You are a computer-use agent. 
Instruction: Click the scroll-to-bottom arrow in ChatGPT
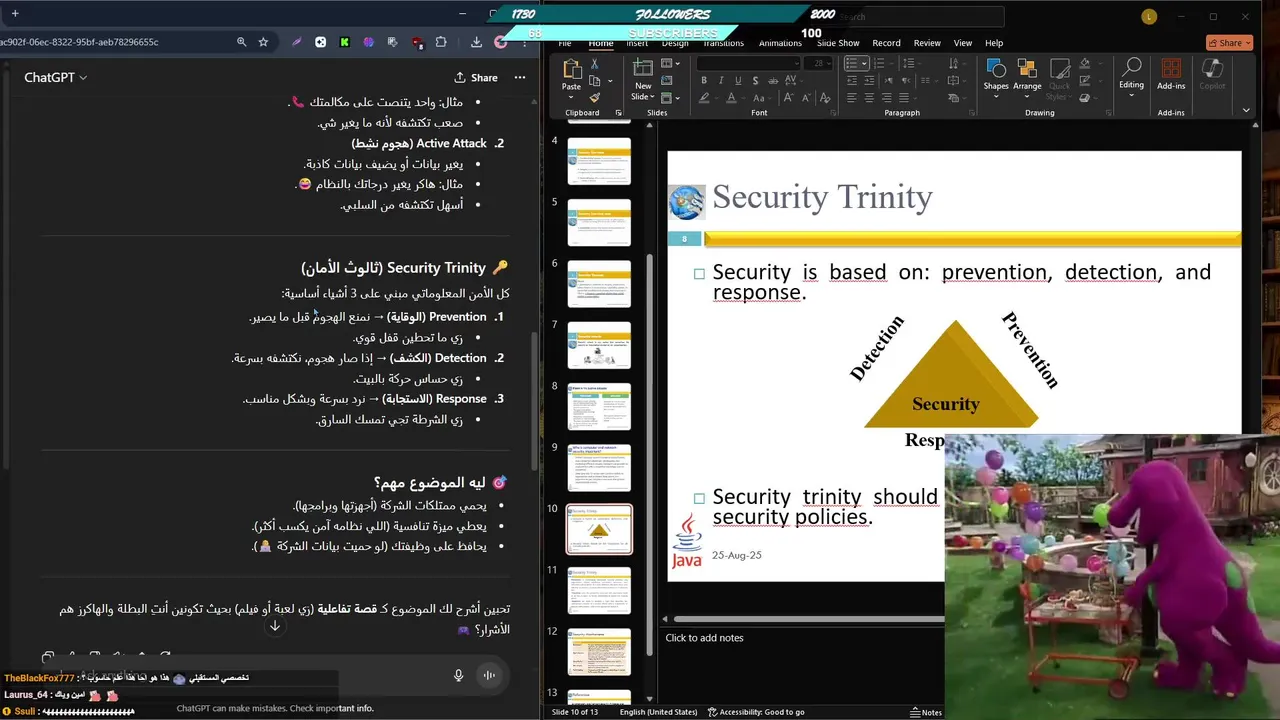point(274,626)
